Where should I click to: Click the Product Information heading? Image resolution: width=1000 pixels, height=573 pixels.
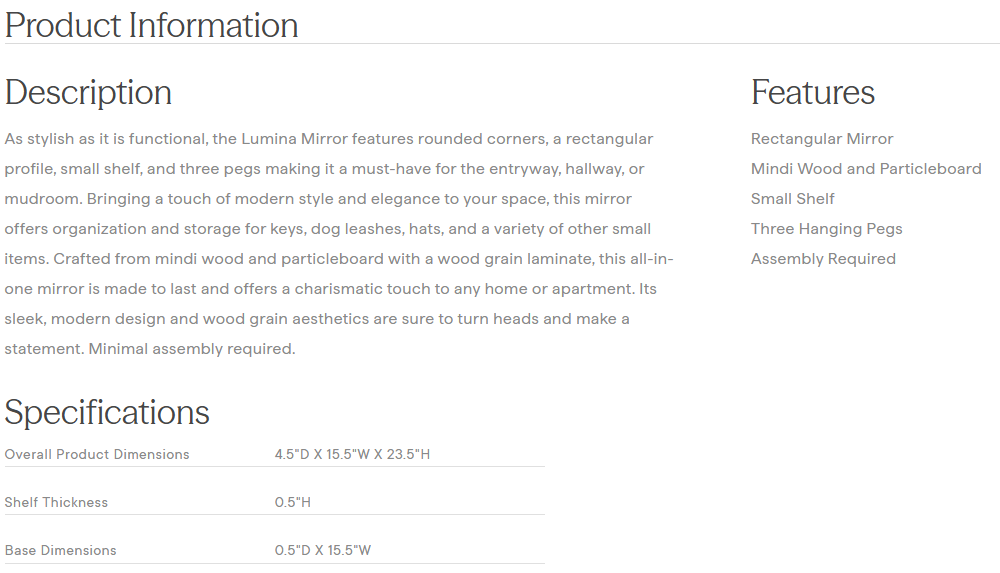[x=151, y=25]
